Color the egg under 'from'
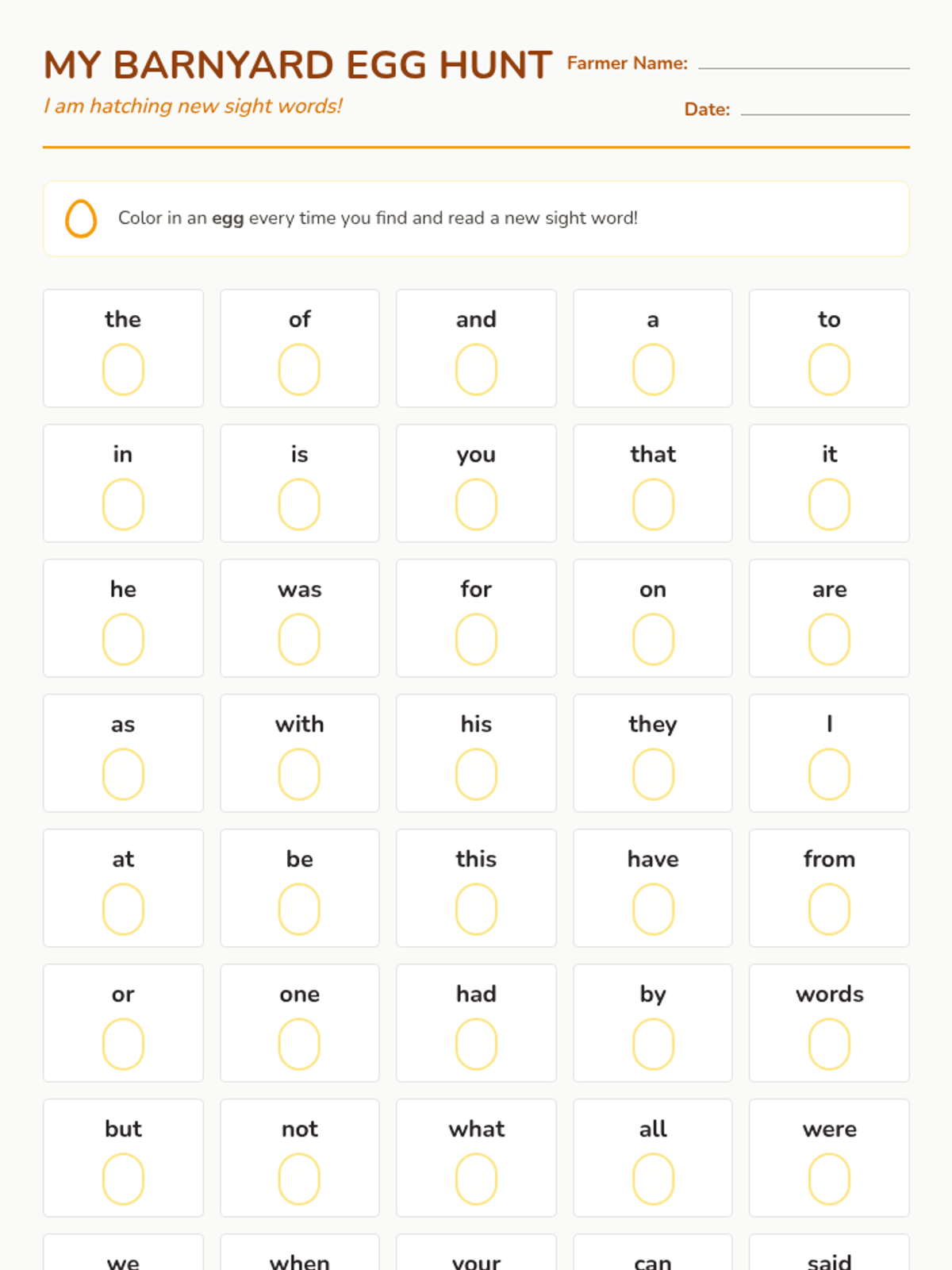This screenshot has width=952, height=1270. tap(829, 909)
